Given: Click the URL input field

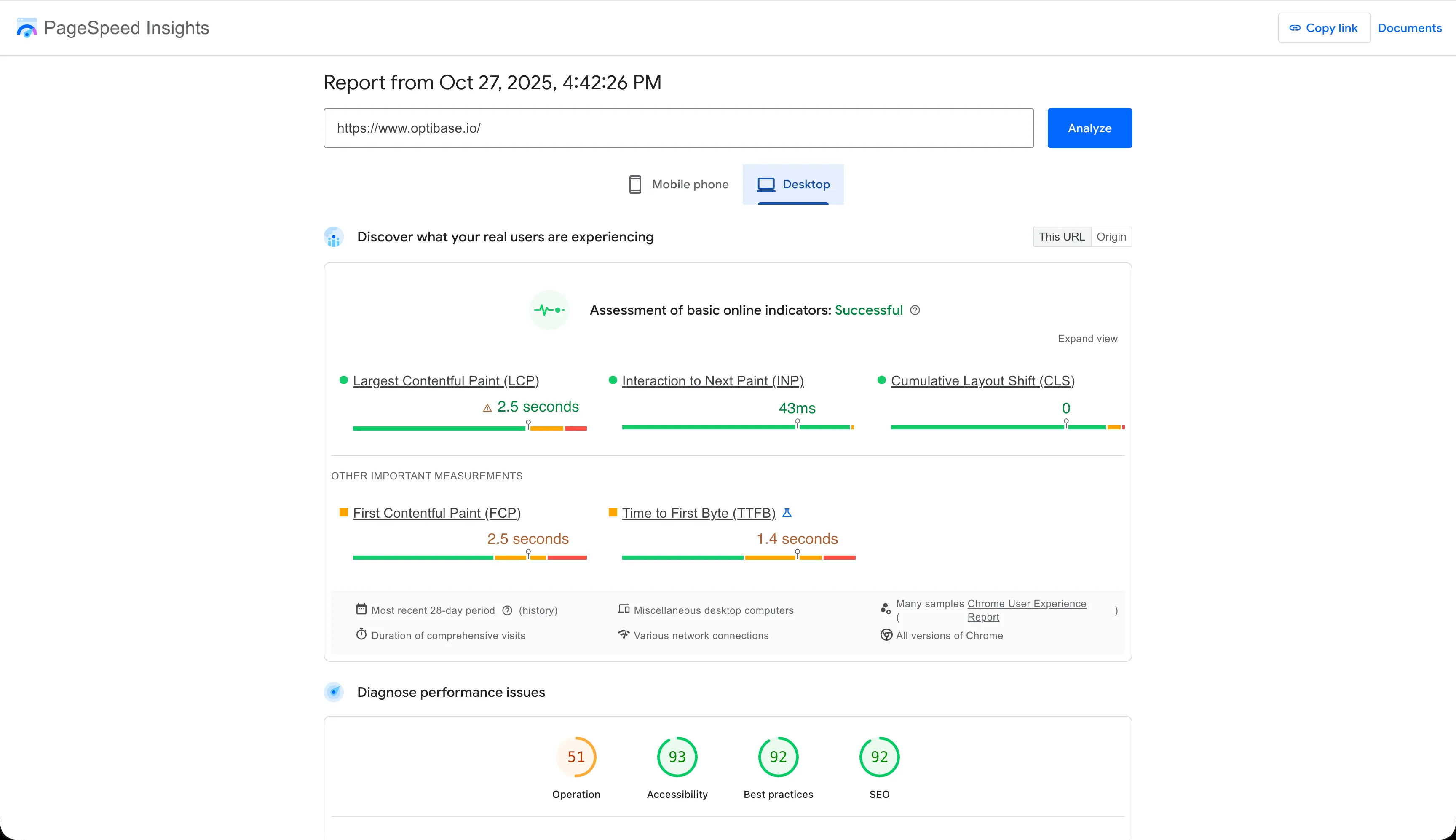Looking at the screenshot, I should 678,128.
